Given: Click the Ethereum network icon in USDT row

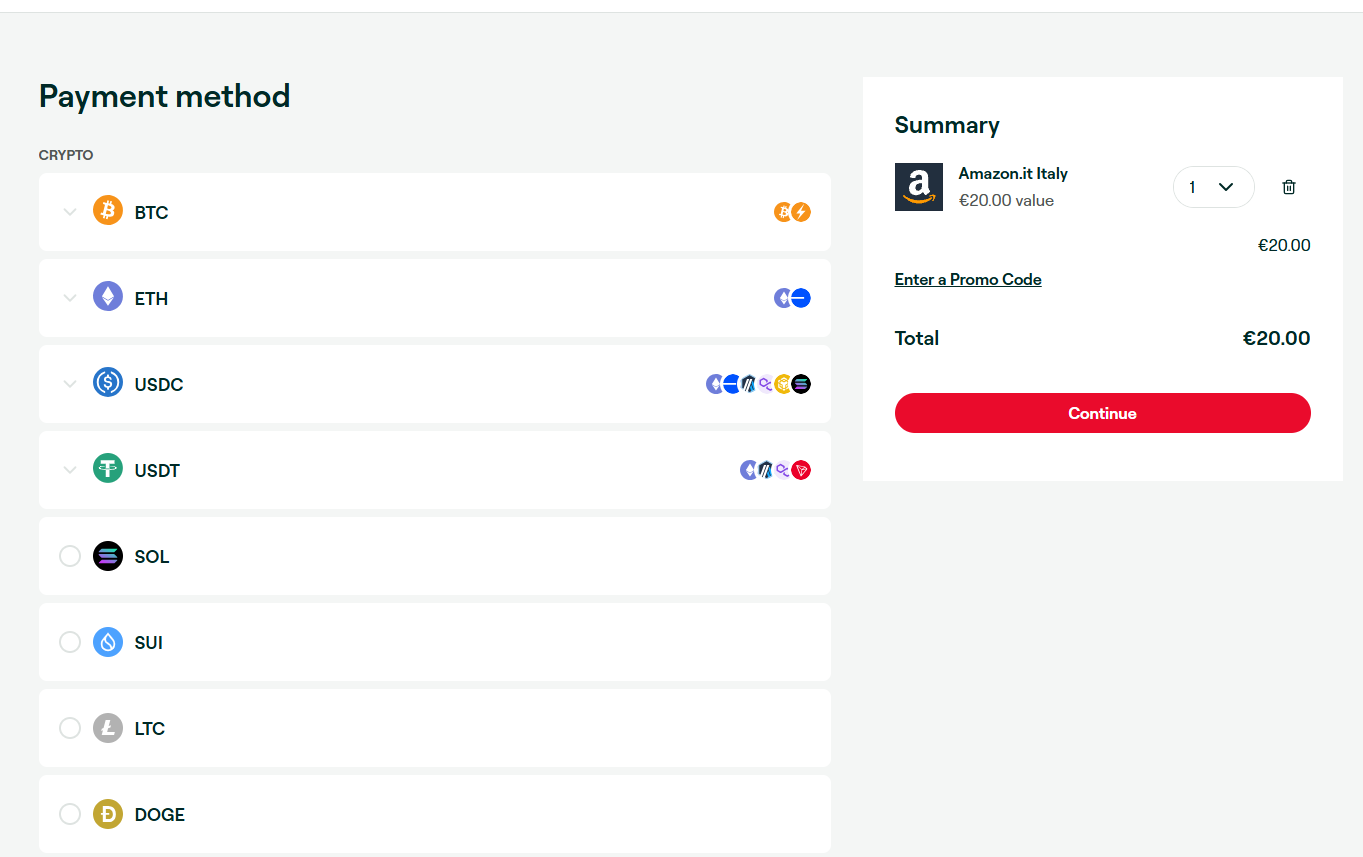Looking at the screenshot, I should pos(749,470).
